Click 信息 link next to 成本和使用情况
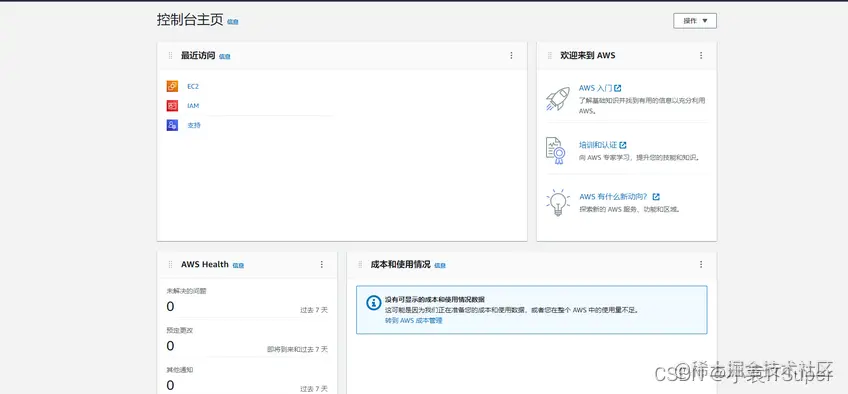 tap(440, 265)
